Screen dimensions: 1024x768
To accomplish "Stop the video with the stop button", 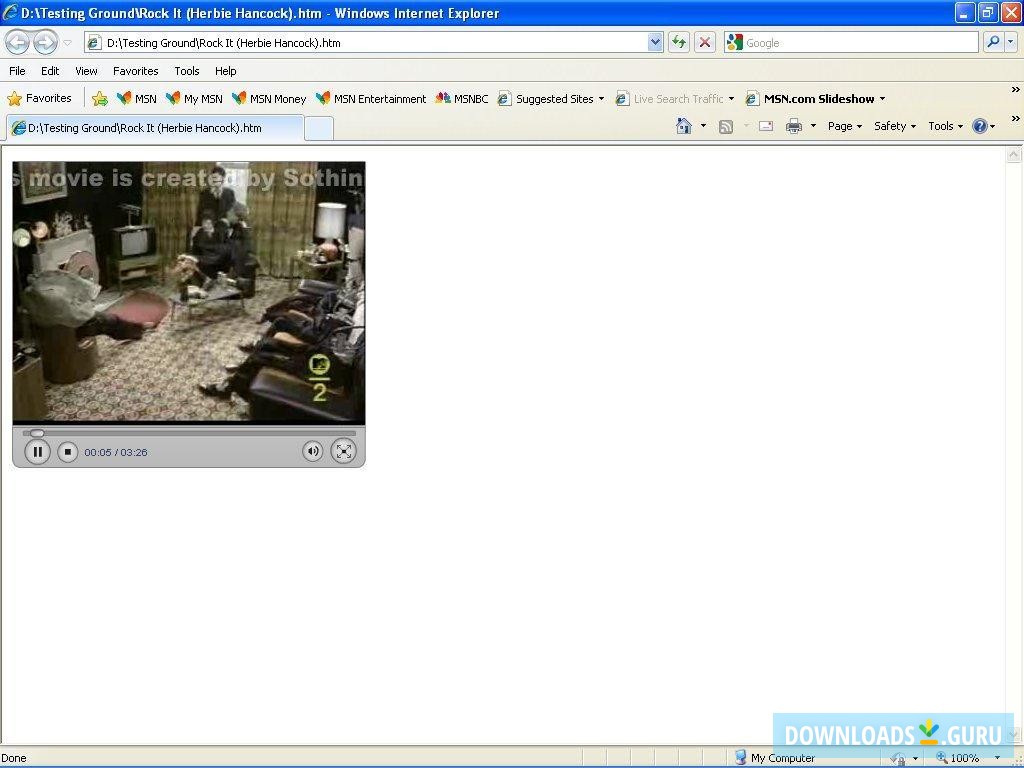I will coord(67,452).
